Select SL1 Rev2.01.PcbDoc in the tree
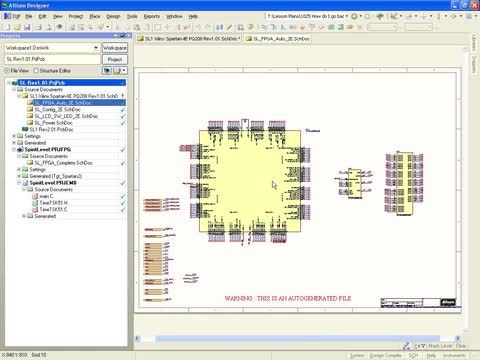This screenshot has width=480, height=360. pos(51,129)
